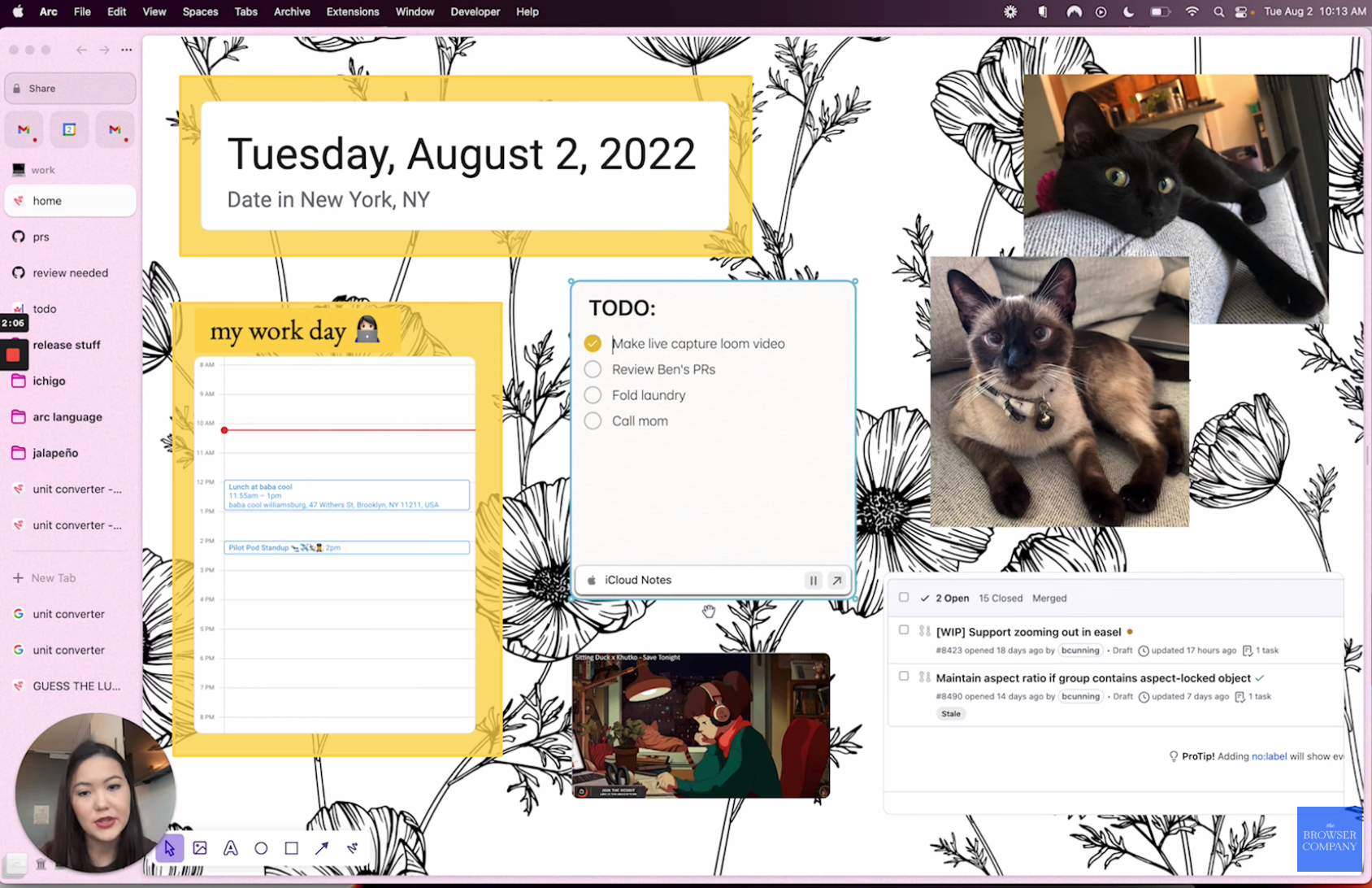Choose the square shape tool

tap(291, 848)
